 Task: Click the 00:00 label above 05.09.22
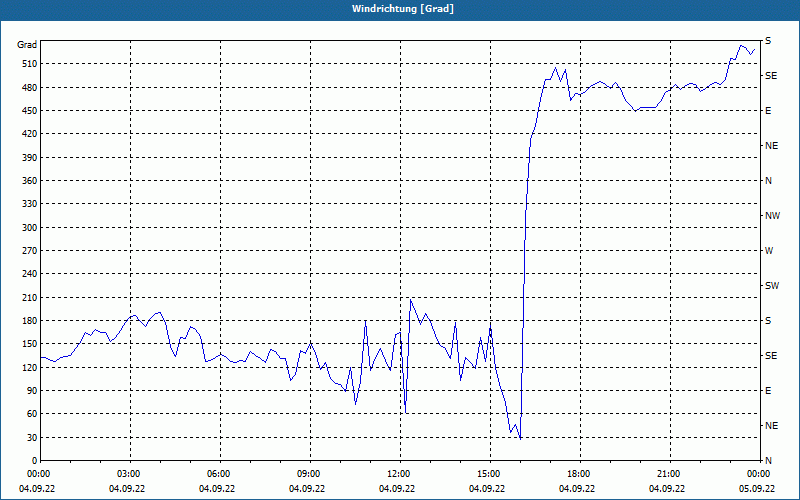coord(760,473)
